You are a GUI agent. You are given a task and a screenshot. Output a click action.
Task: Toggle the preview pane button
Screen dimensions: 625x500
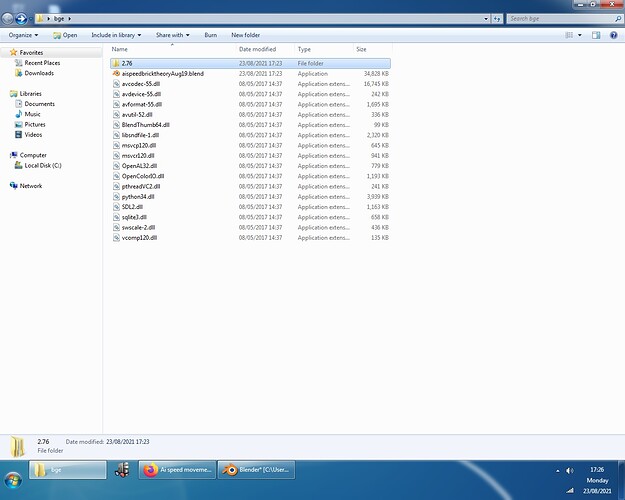596,35
